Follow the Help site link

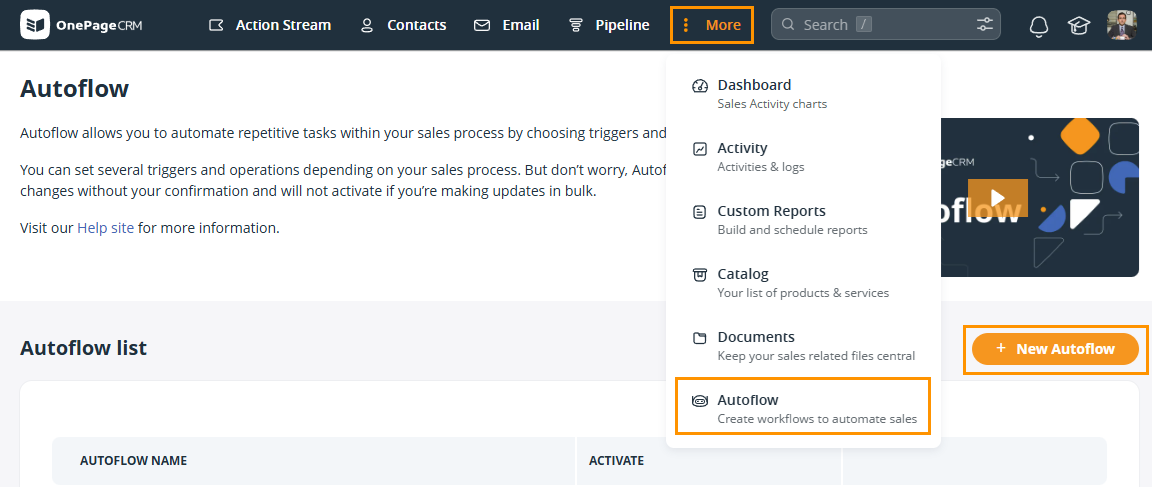(x=106, y=228)
